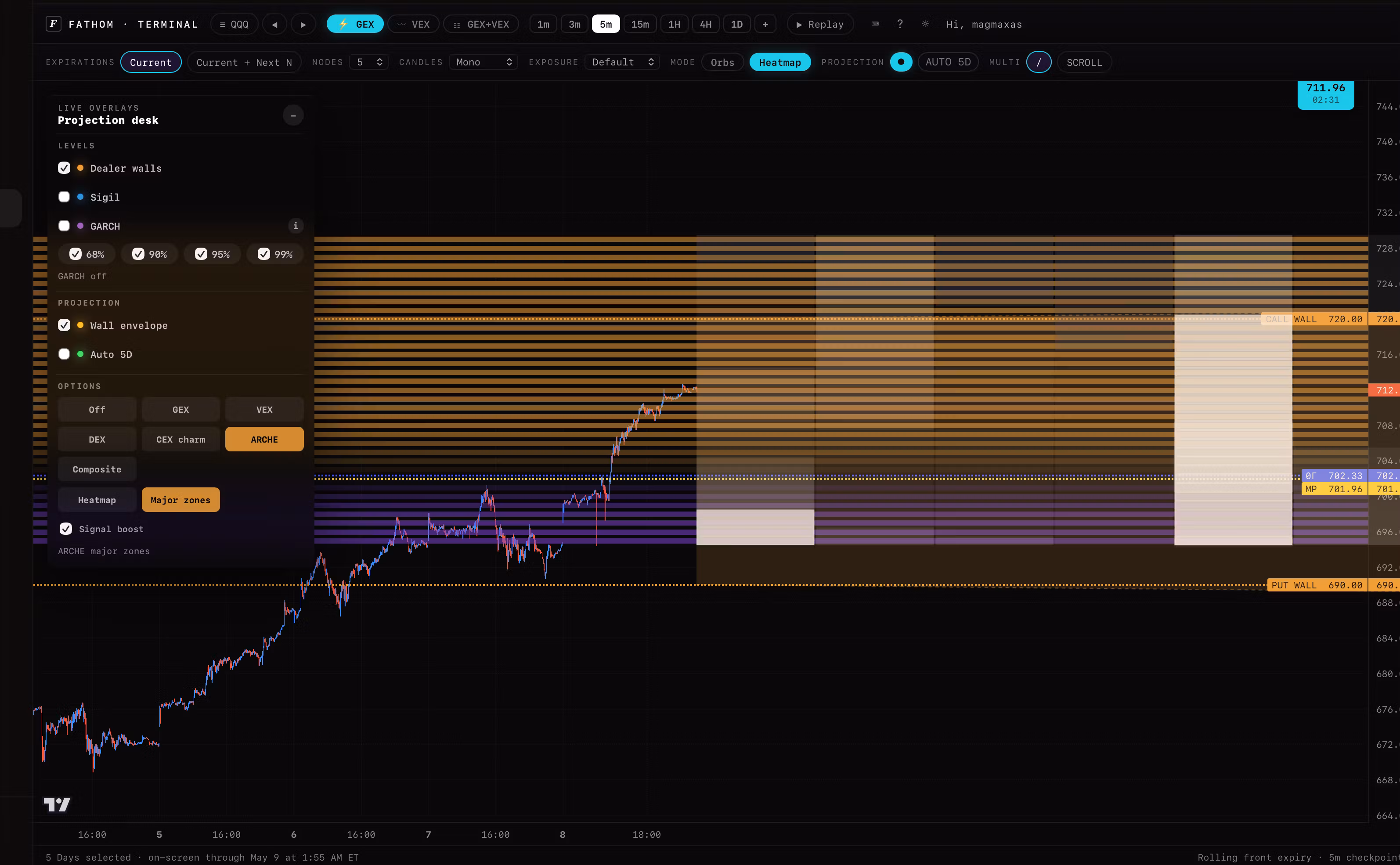Select the DEX options overlay
This screenshot has height=865, width=1400.
tap(97, 440)
